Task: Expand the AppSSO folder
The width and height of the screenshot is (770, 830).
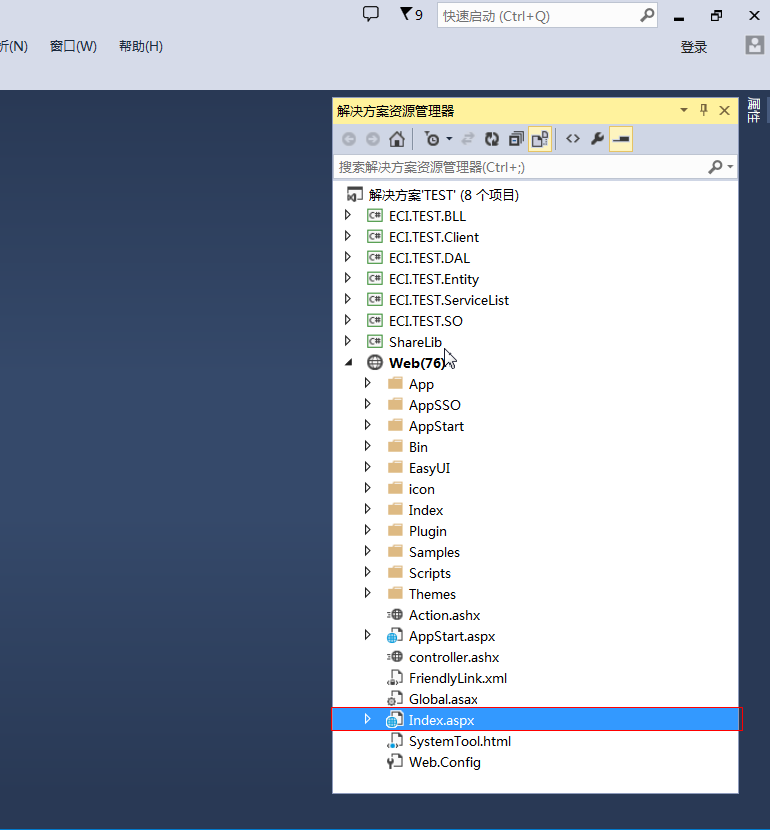Action: click(368, 404)
